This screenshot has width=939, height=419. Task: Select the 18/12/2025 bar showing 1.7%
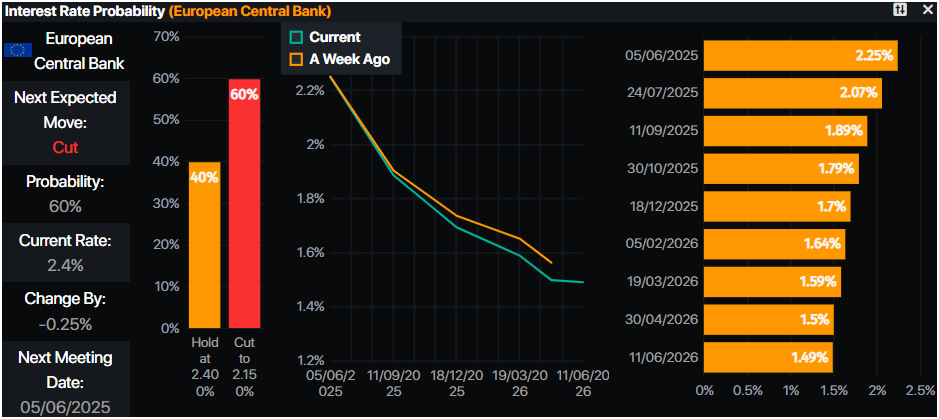[x=777, y=206]
